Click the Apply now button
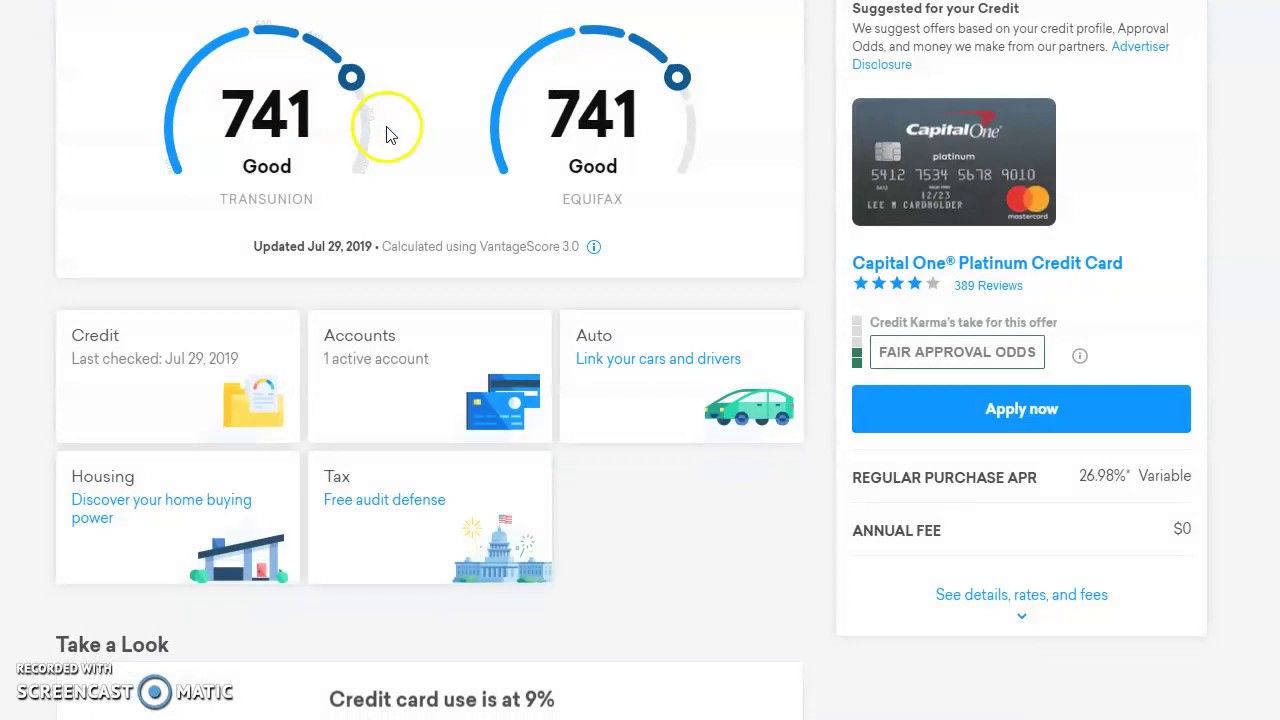1280x720 pixels. [x=1021, y=409]
